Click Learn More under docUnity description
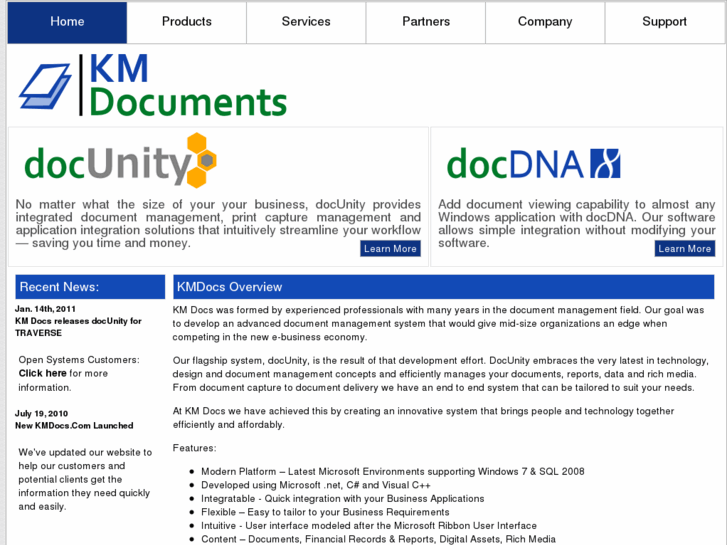The height and width of the screenshot is (545, 727). pos(390,249)
